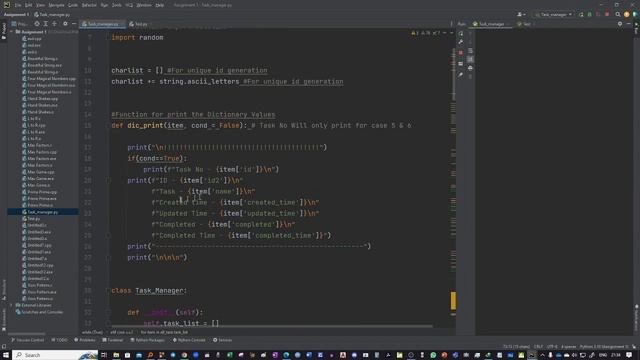The height and width of the screenshot is (360, 640).
Task: Click the Windows taskbar Search box
Action: coord(55,355)
